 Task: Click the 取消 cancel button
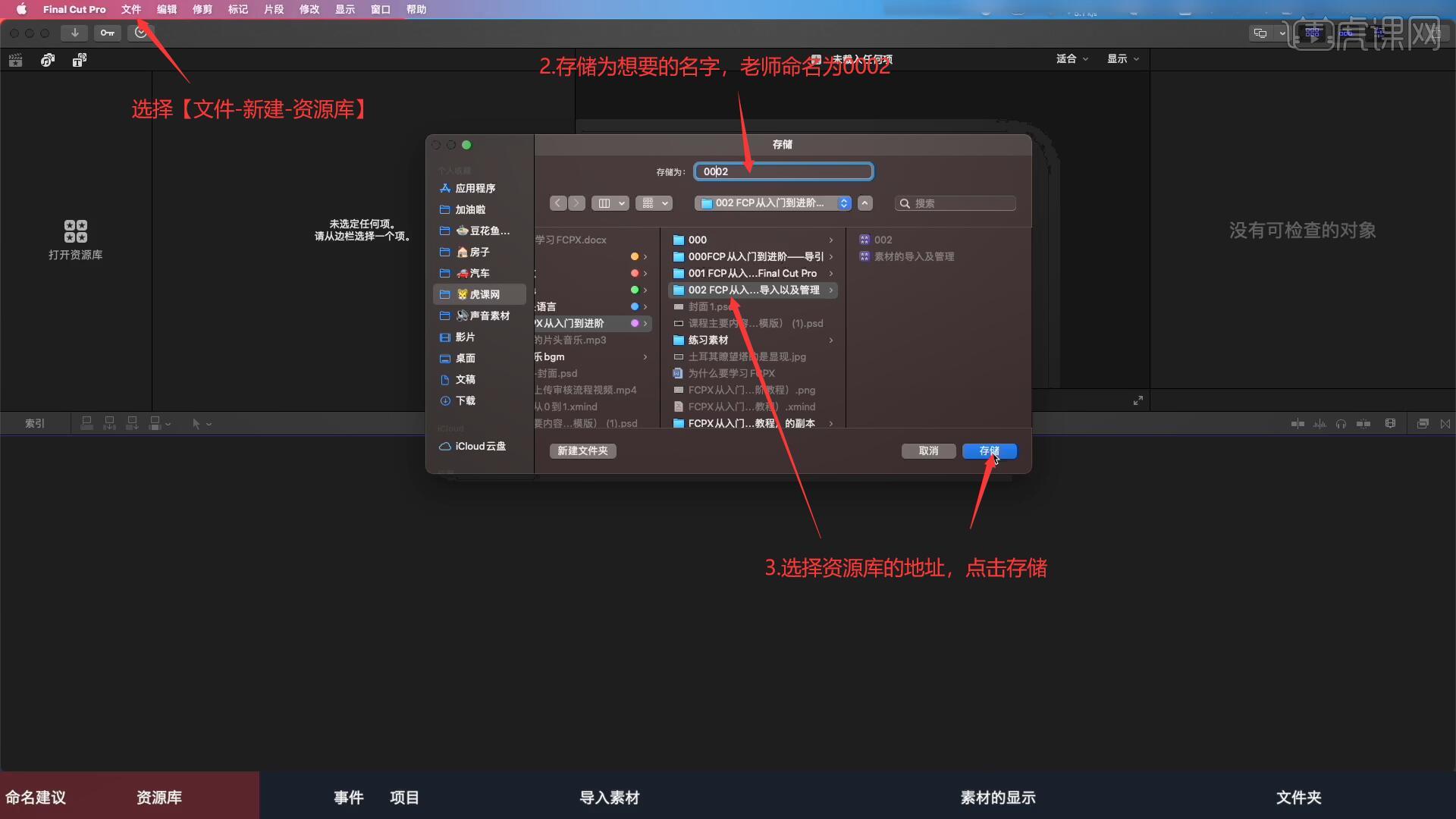(928, 450)
